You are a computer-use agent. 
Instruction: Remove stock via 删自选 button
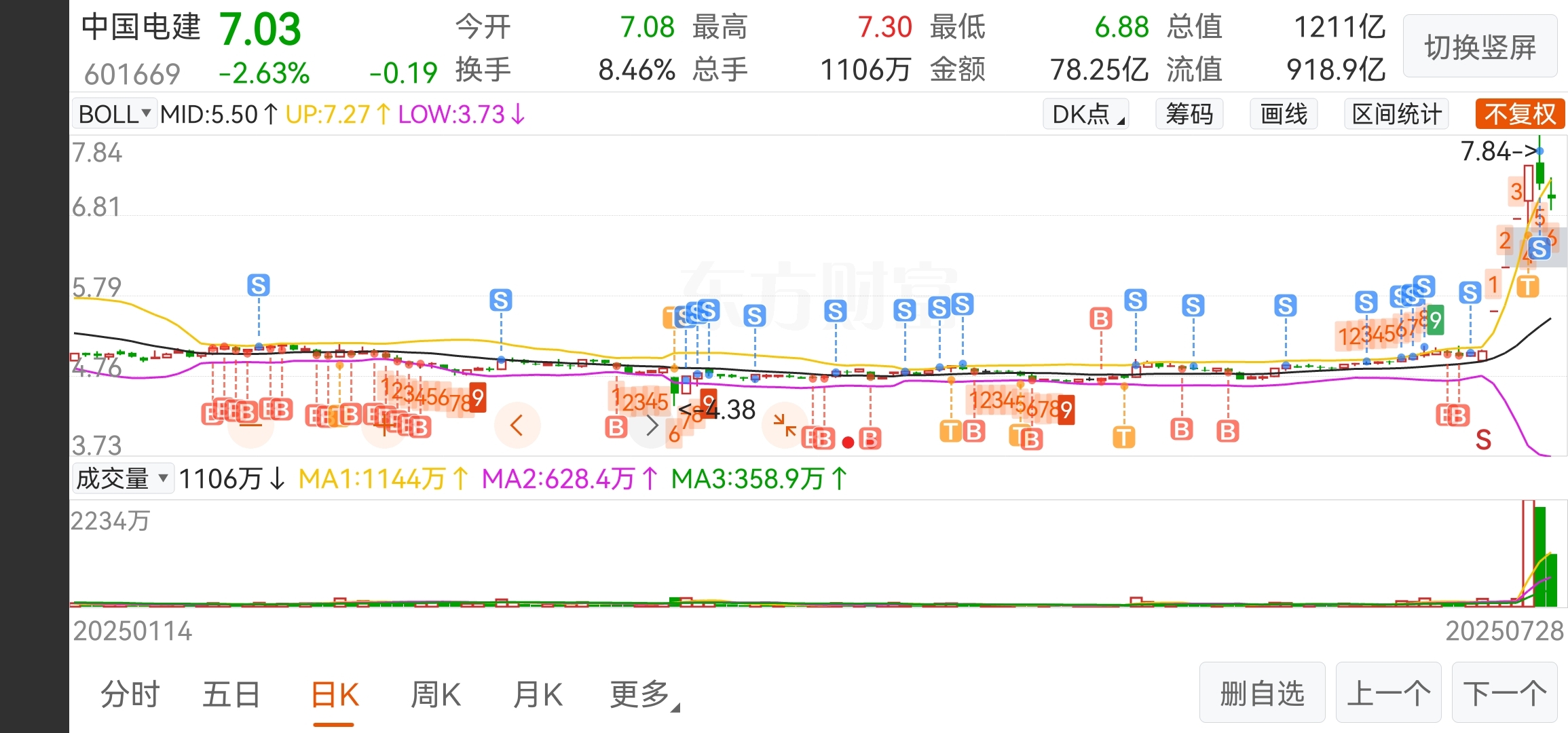point(1262,693)
